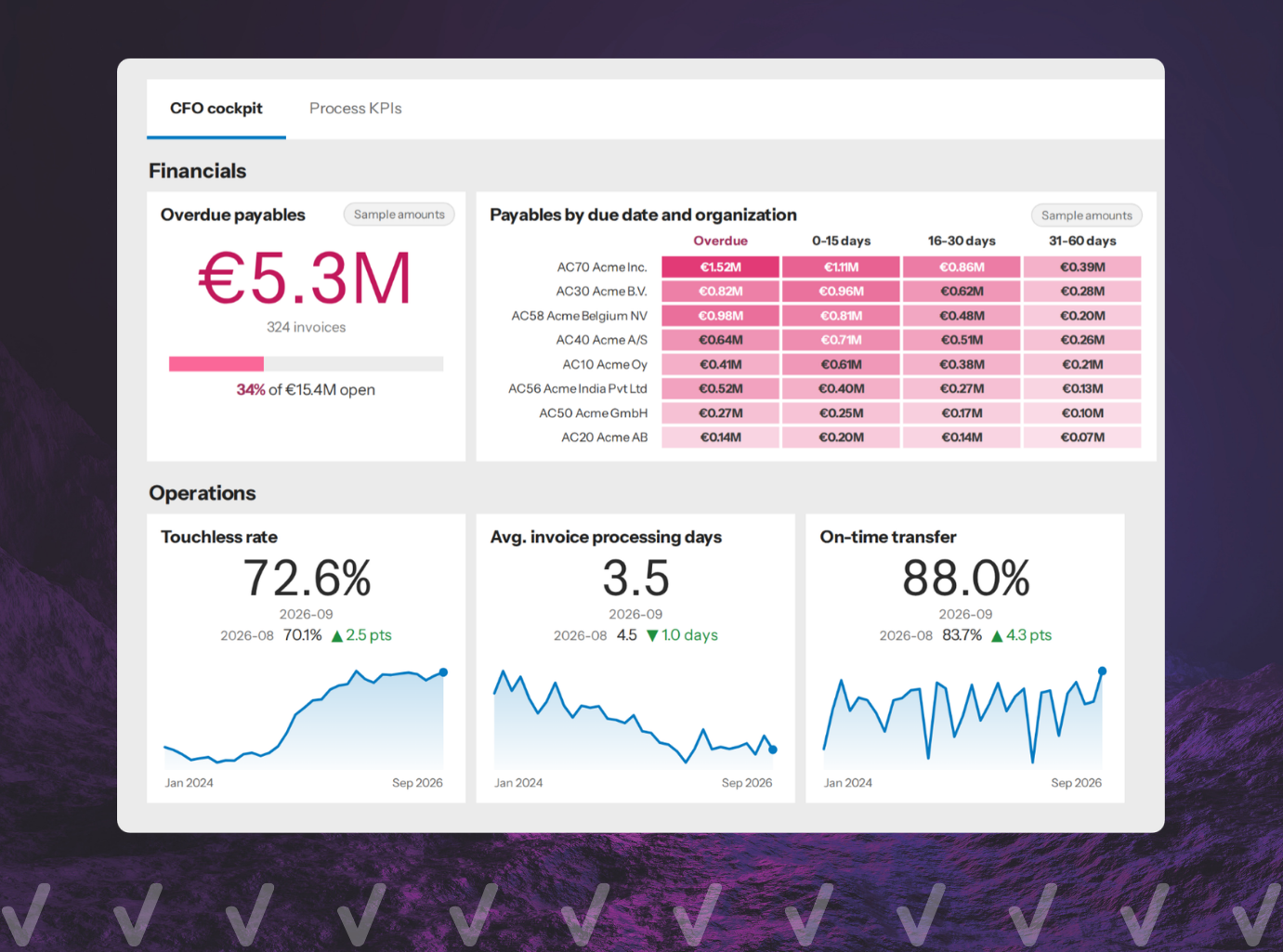Screen dimensions: 1283x952
Task: Select the AC58 Acme Belgium NV row label
Action: click(579, 316)
